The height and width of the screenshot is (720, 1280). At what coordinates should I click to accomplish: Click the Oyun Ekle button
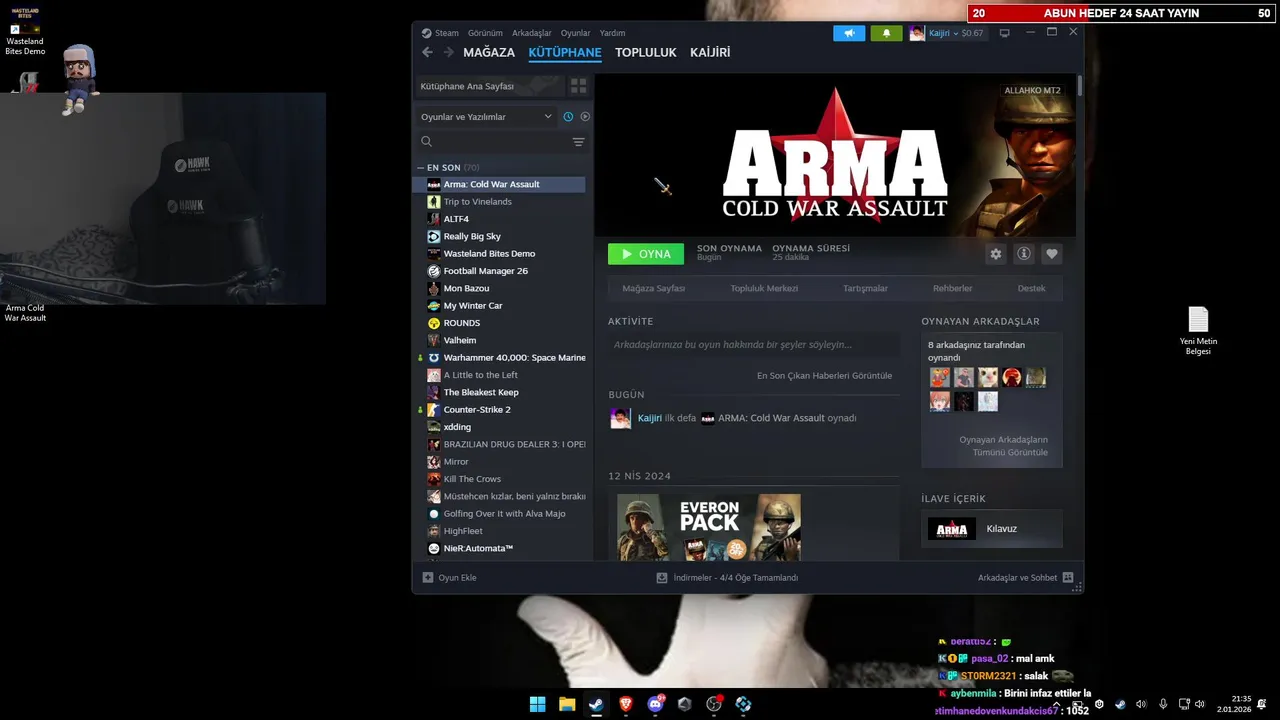[449, 578]
